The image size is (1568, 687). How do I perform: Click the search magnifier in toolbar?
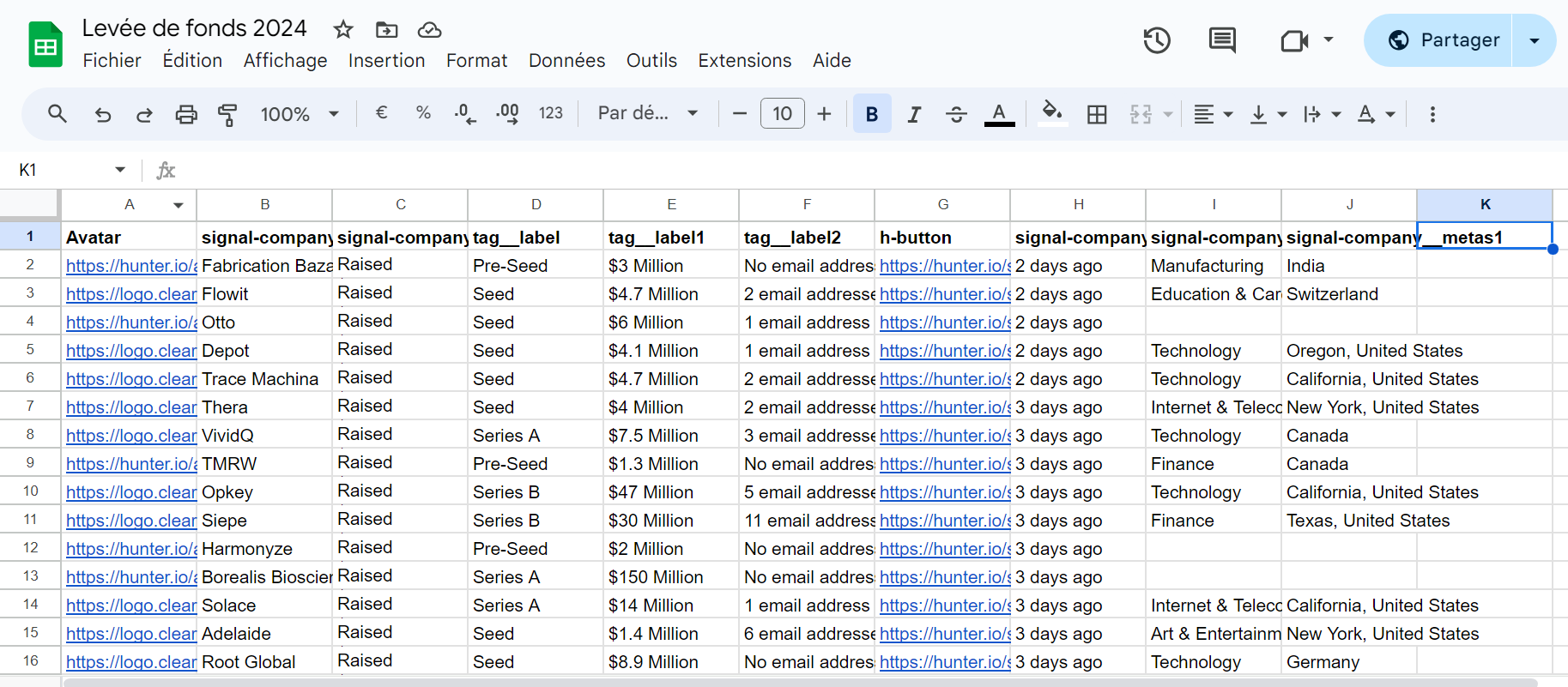click(58, 114)
